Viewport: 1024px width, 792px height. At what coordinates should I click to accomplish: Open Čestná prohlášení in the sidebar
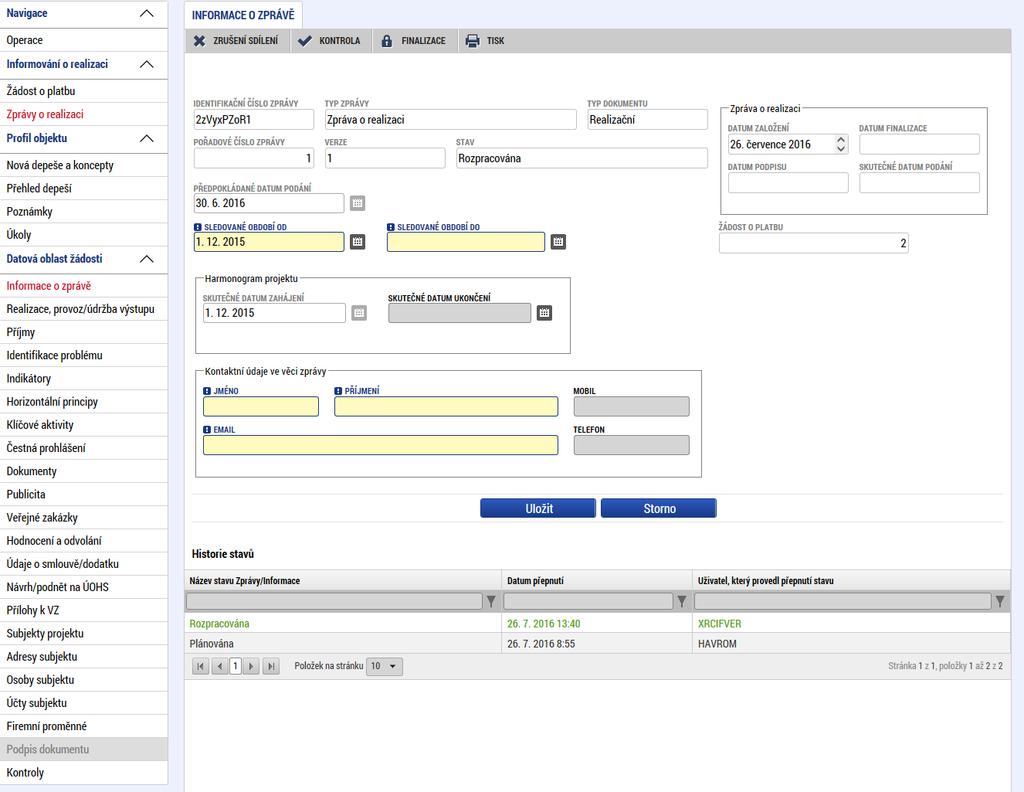click(x=84, y=448)
